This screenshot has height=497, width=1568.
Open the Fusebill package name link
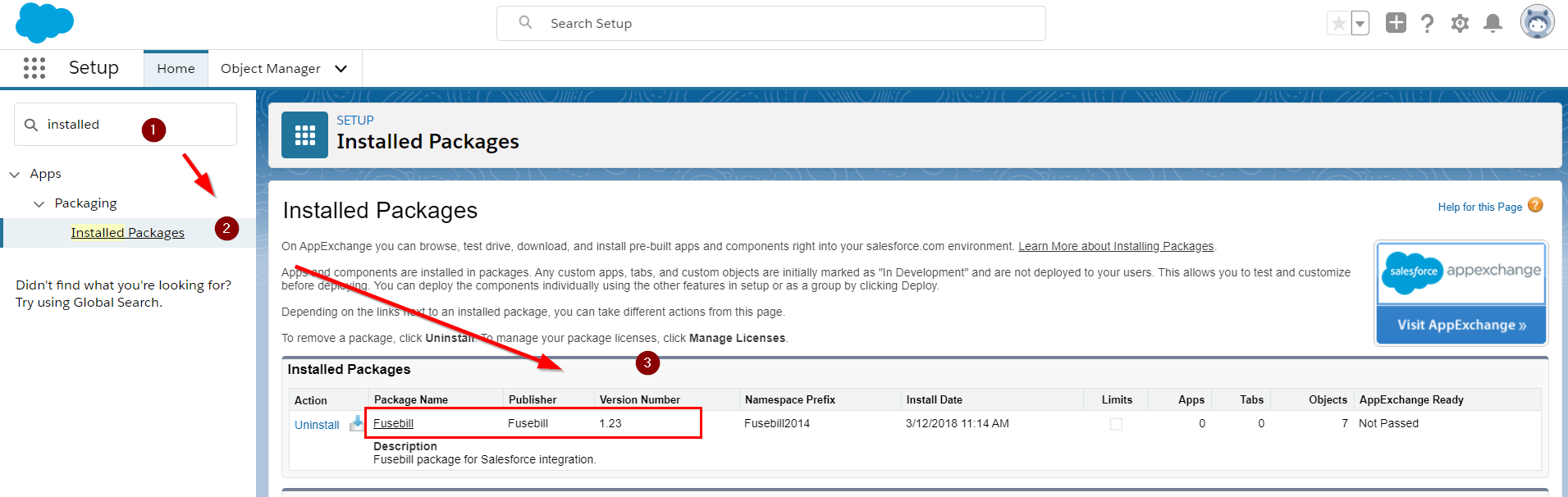(393, 423)
